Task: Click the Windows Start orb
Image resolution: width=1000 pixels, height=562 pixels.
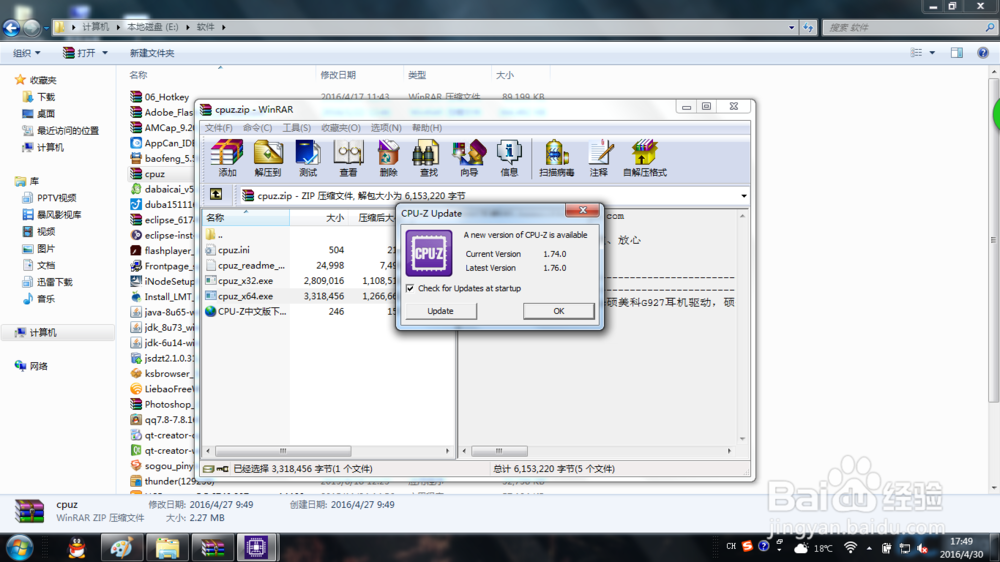Action: pos(19,548)
